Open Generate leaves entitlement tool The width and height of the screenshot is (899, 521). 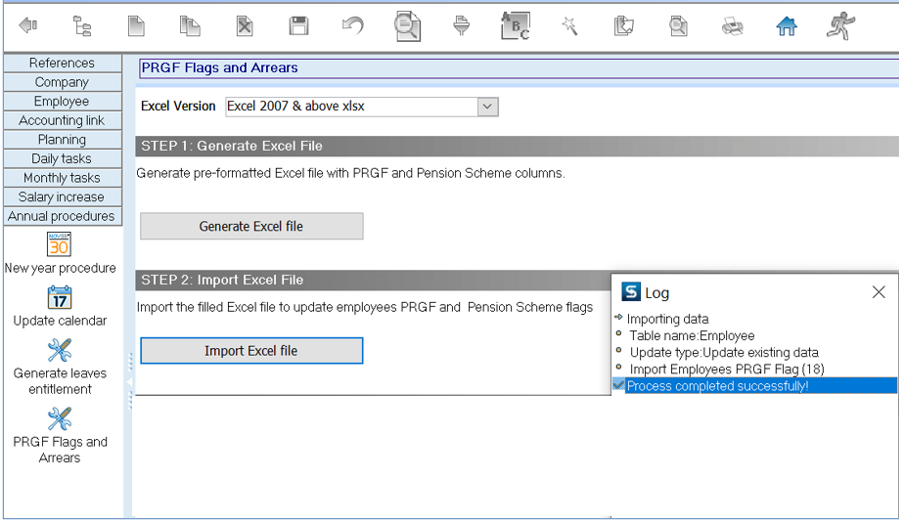pyautogui.click(x=59, y=351)
